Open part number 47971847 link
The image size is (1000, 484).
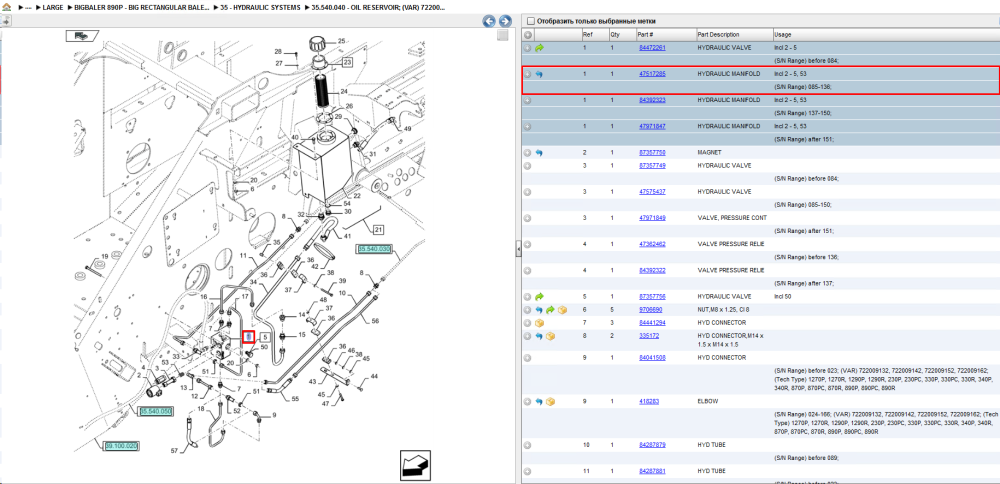click(652, 126)
